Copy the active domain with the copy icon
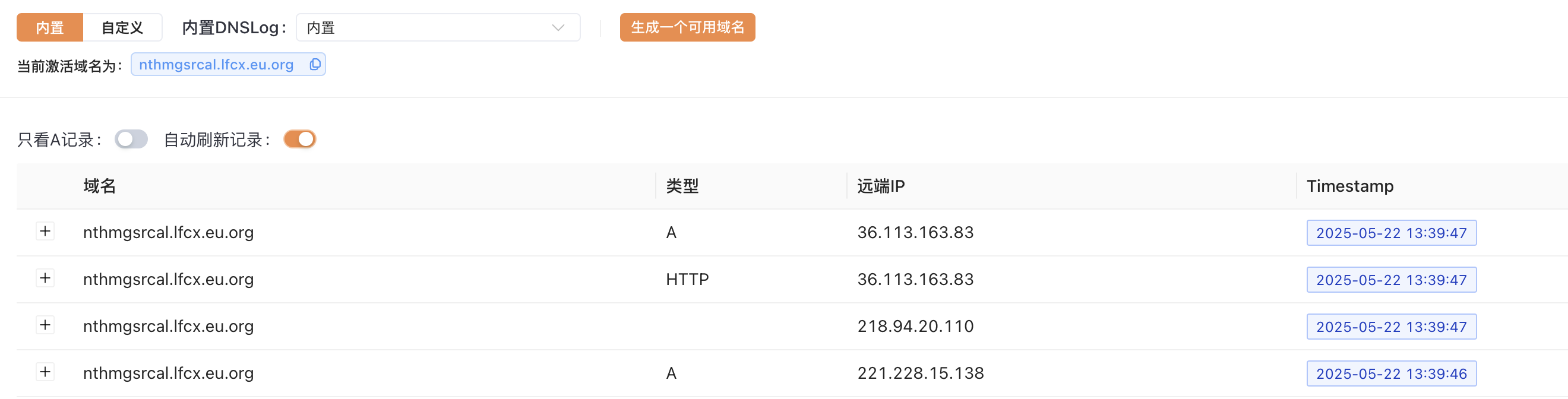Screen dimensions: 1568x399 pyautogui.click(x=315, y=65)
